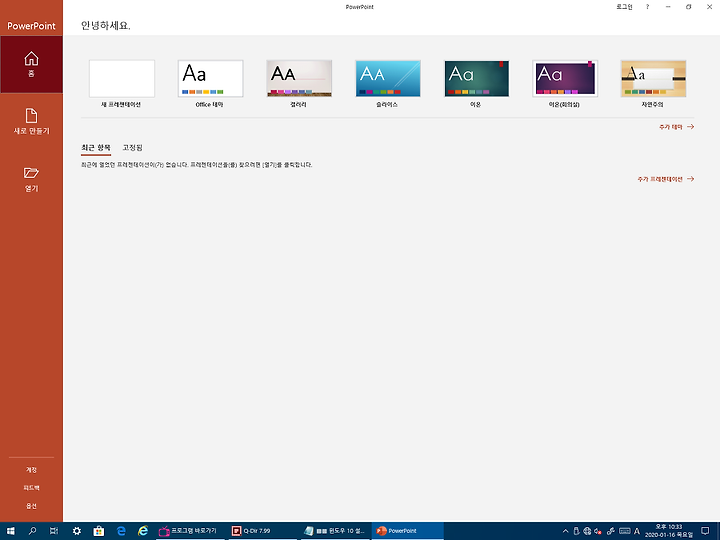Image resolution: width=720 pixels, height=540 pixels.
Task: Open Feedback (피드백) page
Action: 31,488
